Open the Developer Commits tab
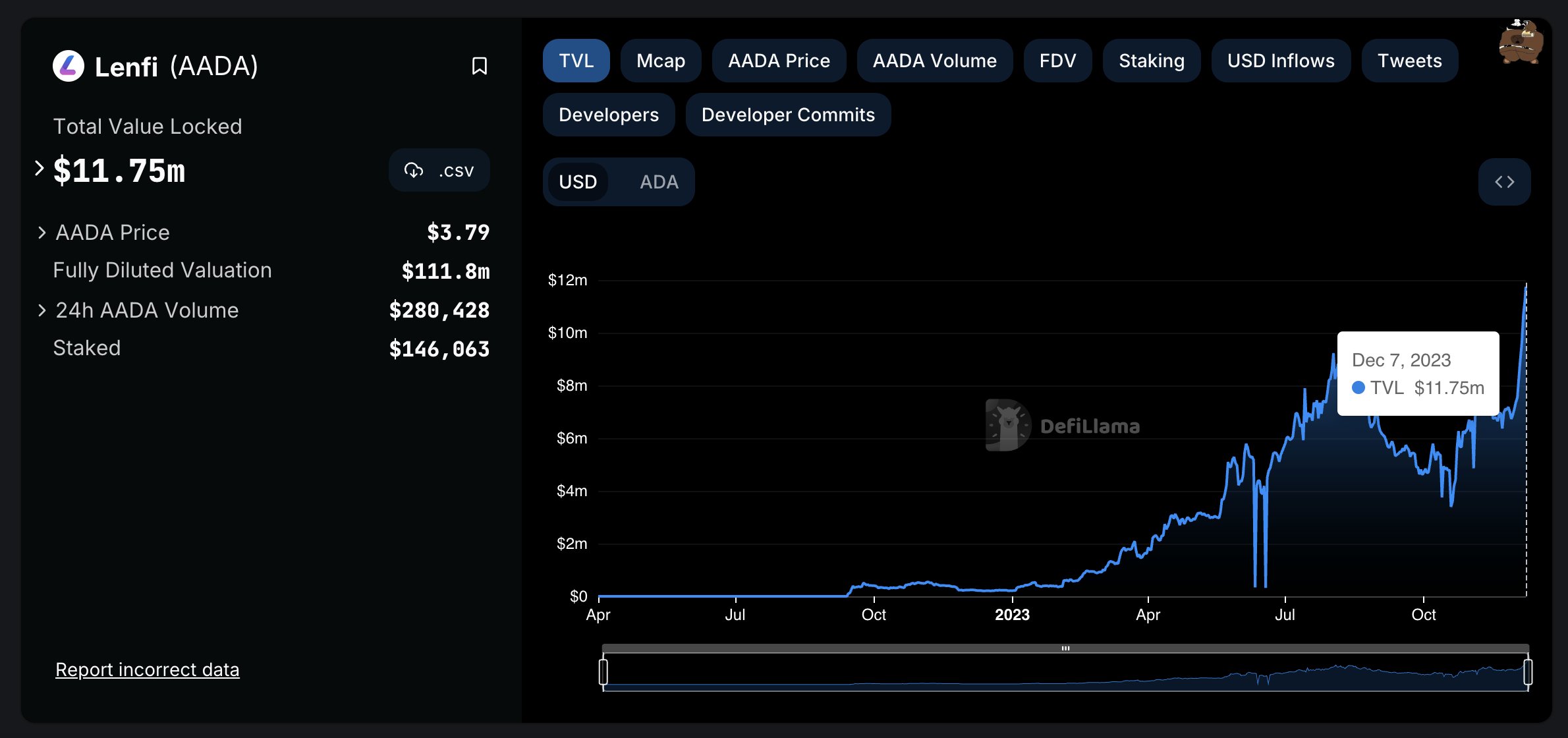The image size is (1568, 738). (x=788, y=115)
